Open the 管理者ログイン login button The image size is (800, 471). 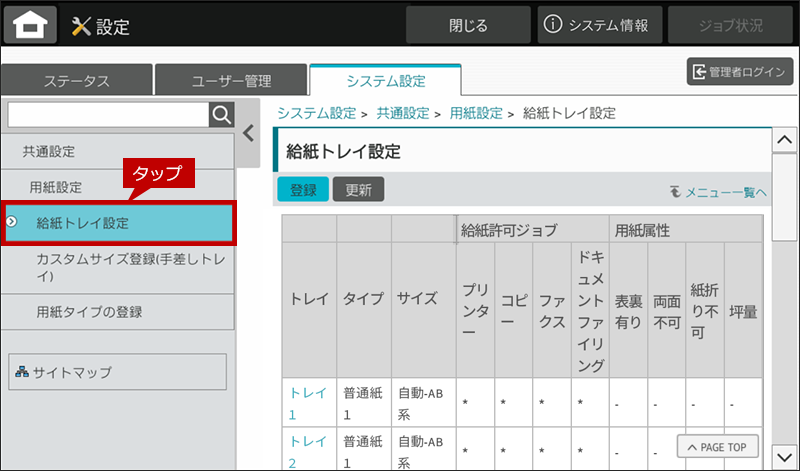(737, 72)
